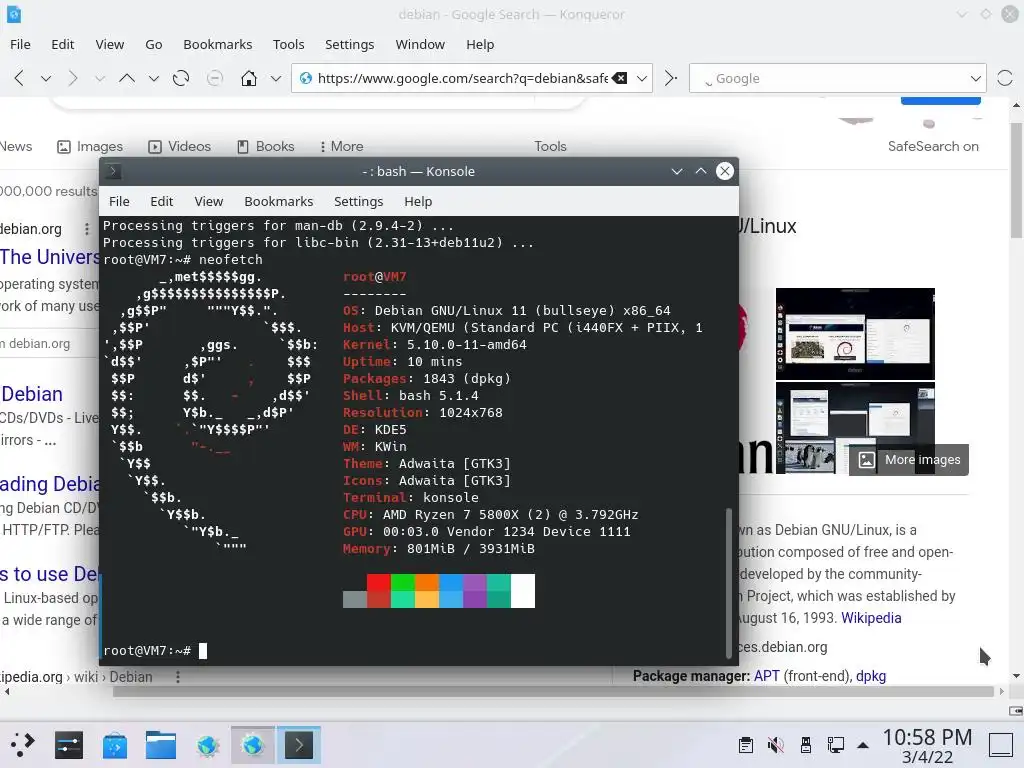Open the URL history dropdown
Viewport: 1024px width, 768px height.
pos(642,78)
